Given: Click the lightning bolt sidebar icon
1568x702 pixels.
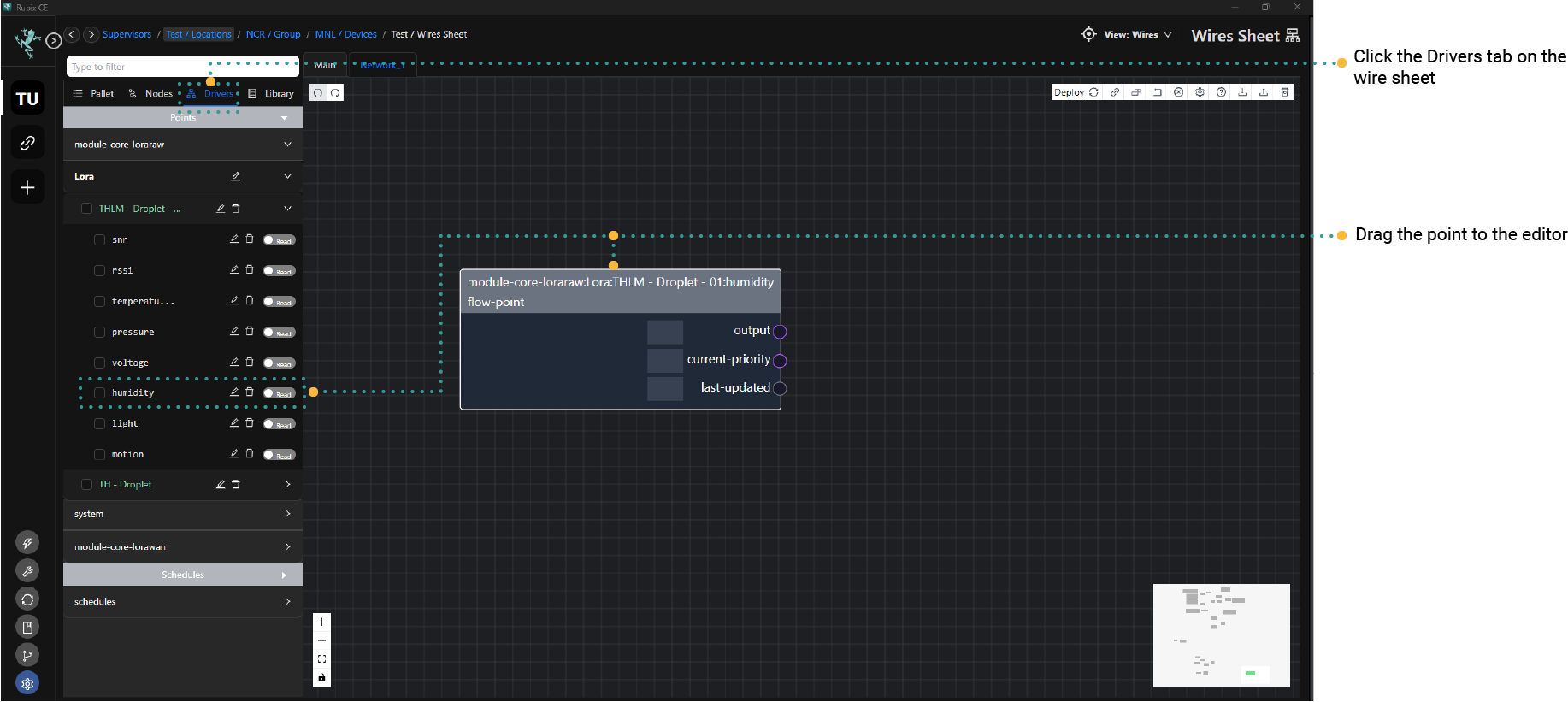Looking at the screenshot, I should tap(27, 543).
